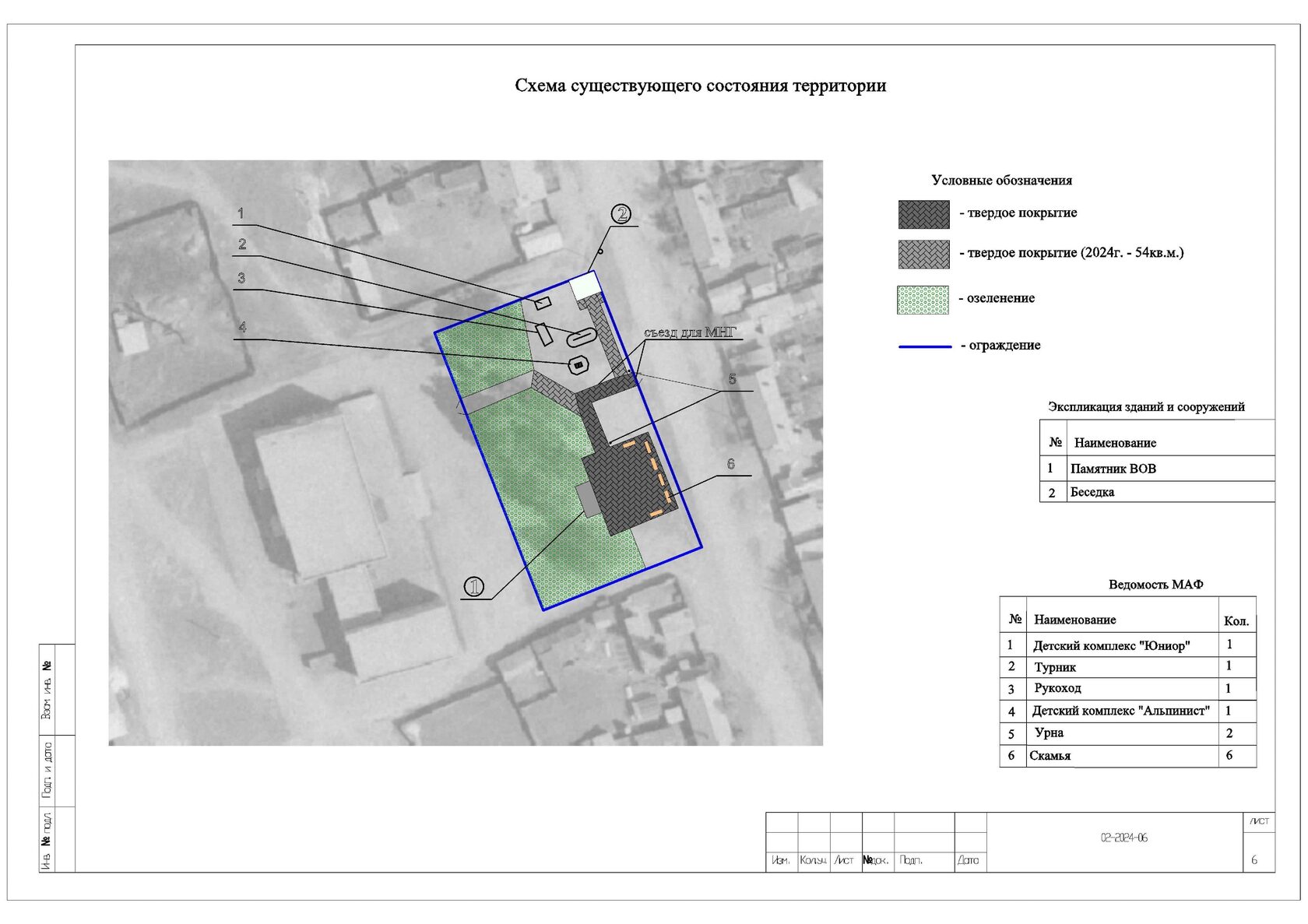Click the green "озеленение" legend swatch
Image resolution: width=1308 pixels, height=924 pixels.
click(x=923, y=300)
